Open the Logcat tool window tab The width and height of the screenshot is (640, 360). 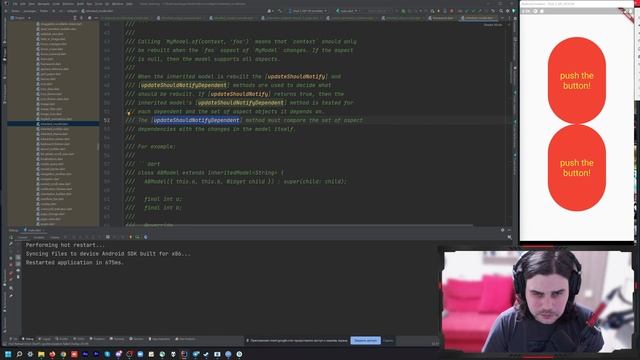(x=45, y=339)
